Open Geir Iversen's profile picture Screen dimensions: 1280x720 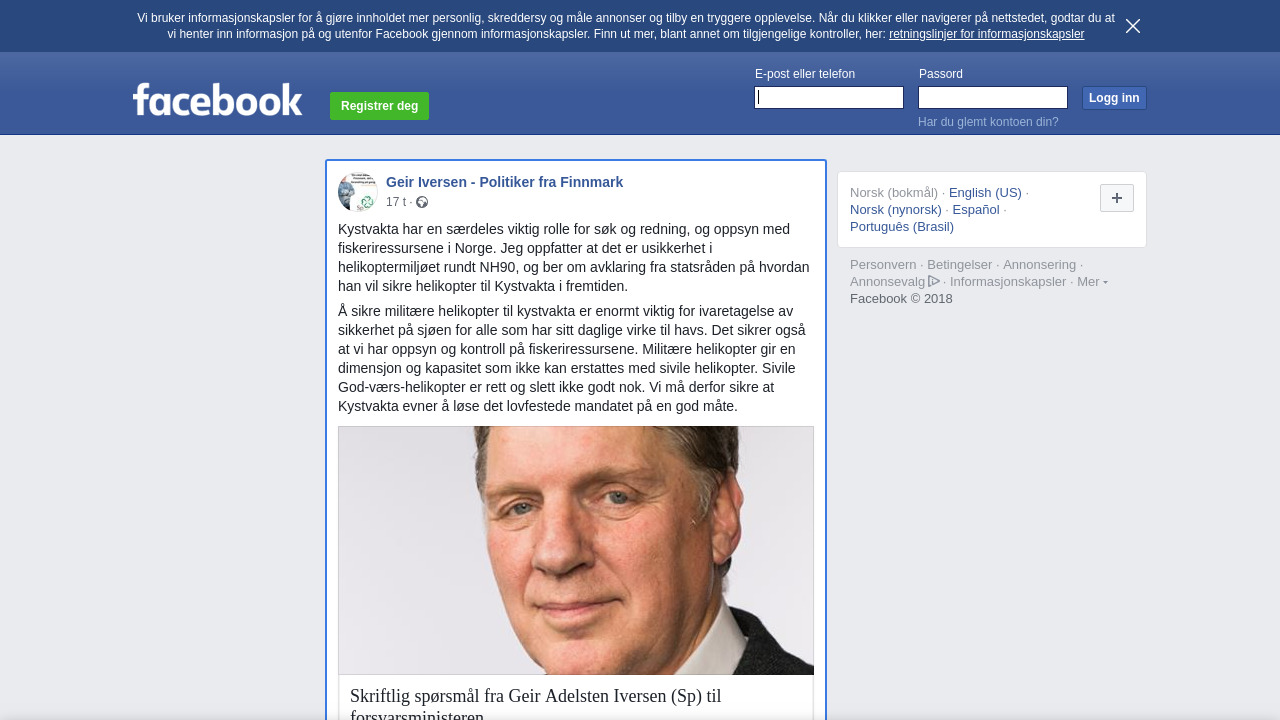(357, 192)
